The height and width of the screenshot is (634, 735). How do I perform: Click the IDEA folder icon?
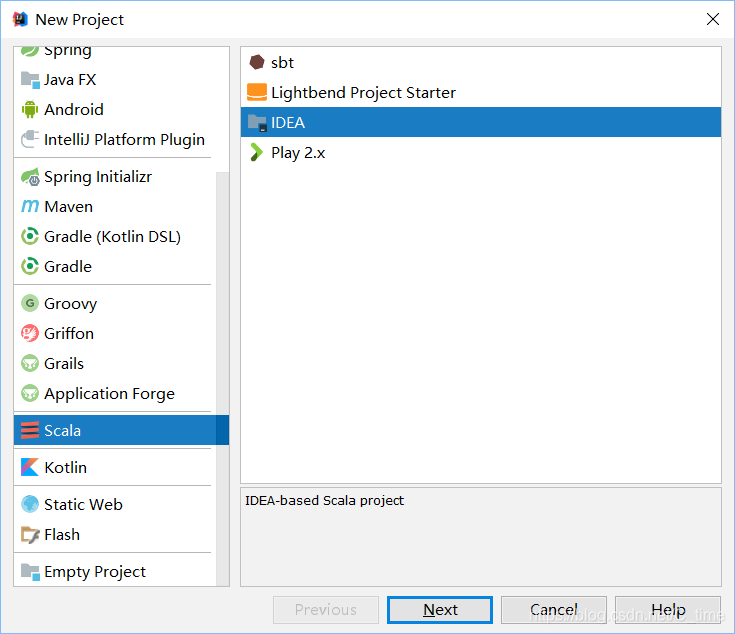pyautogui.click(x=257, y=123)
